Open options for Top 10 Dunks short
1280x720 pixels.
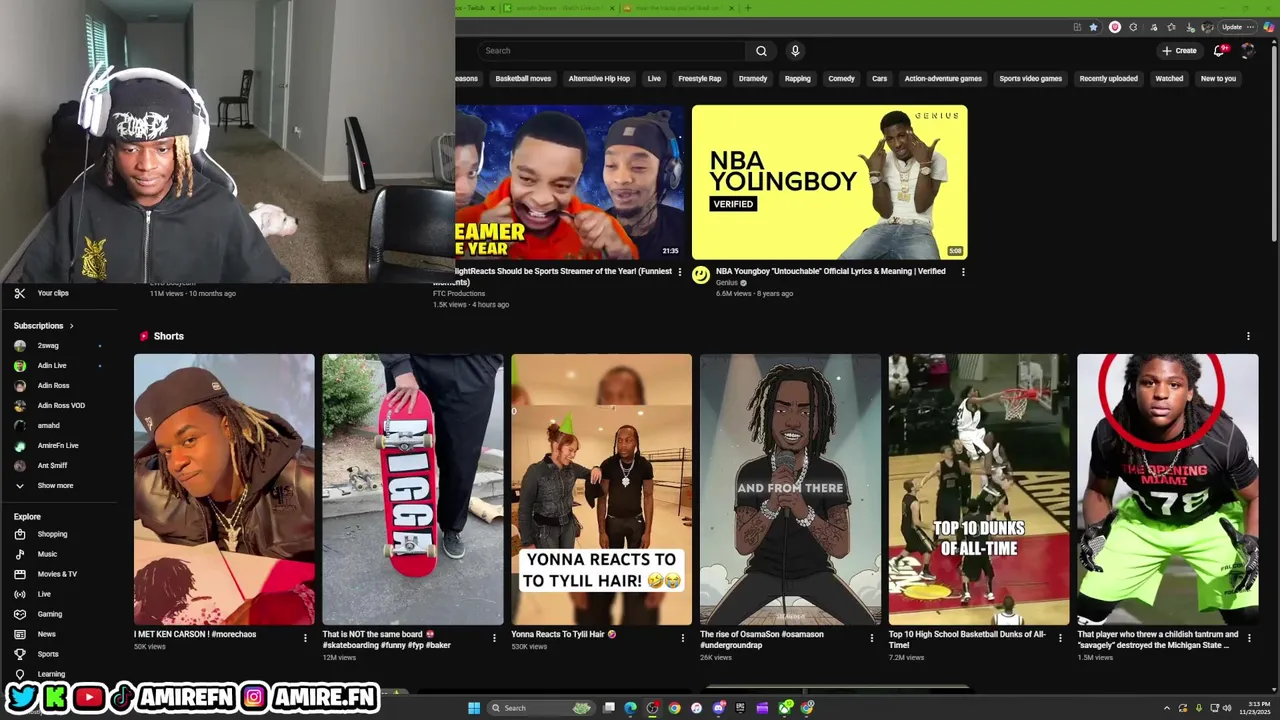click(x=1060, y=638)
